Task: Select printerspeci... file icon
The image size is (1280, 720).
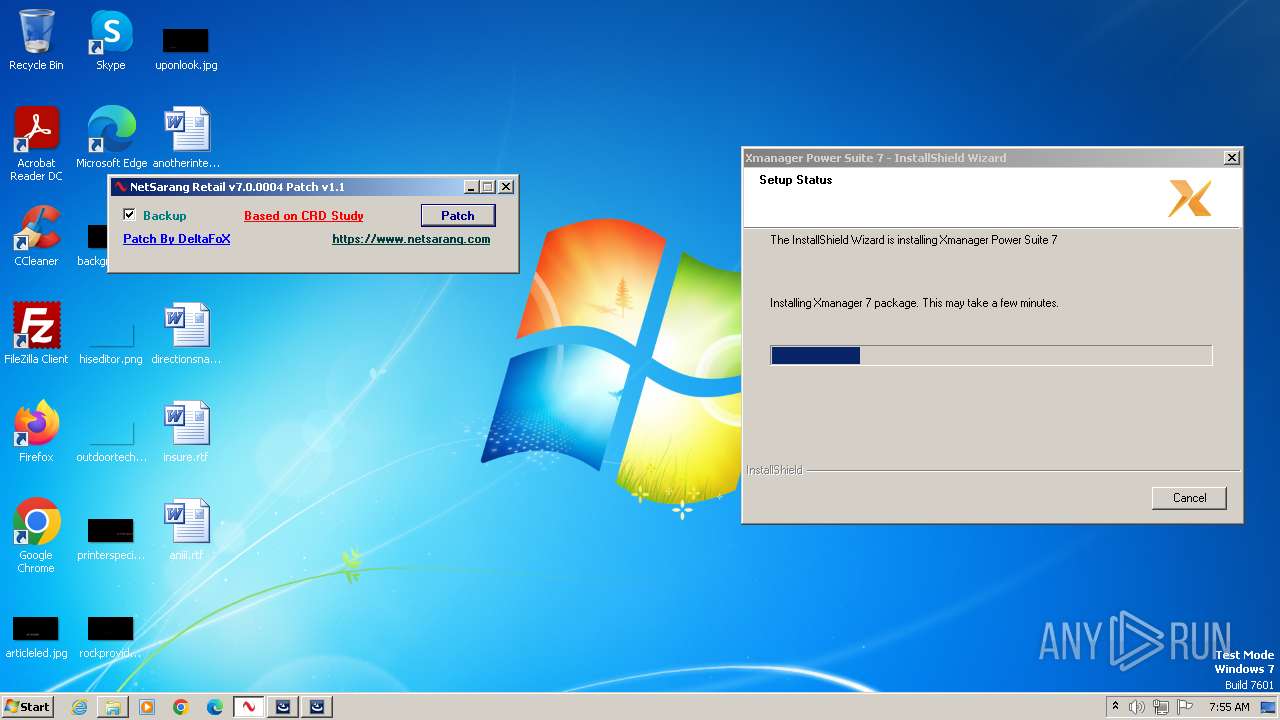Action: click(x=111, y=536)
